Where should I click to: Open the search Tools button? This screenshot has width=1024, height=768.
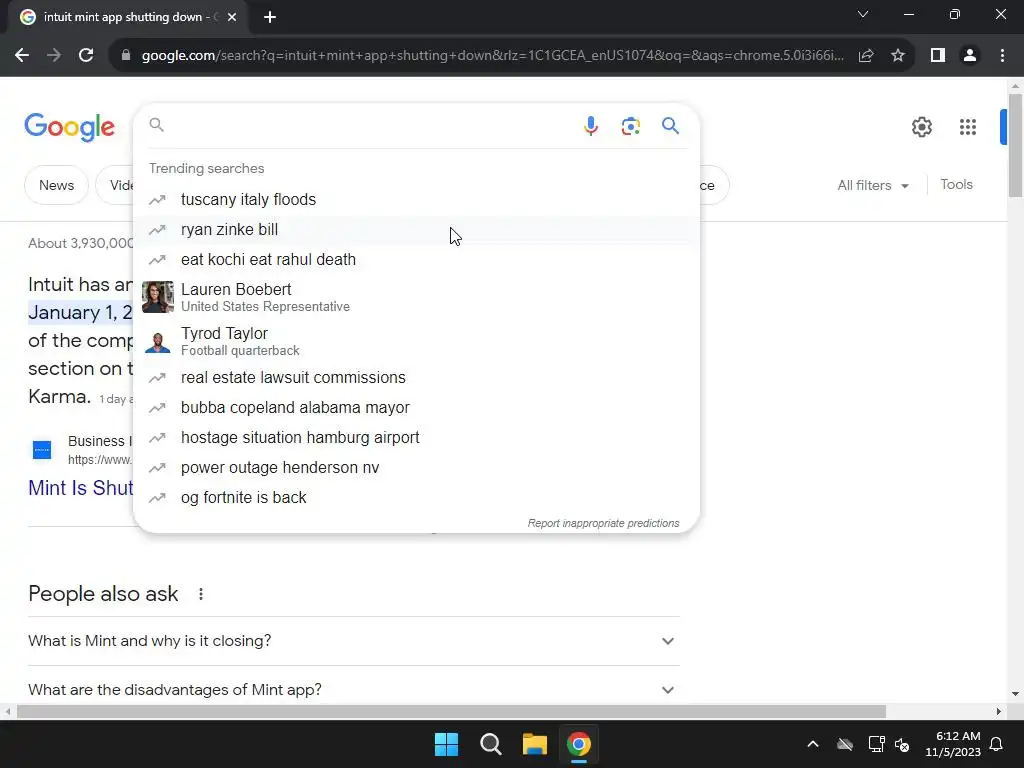[956, 185]
